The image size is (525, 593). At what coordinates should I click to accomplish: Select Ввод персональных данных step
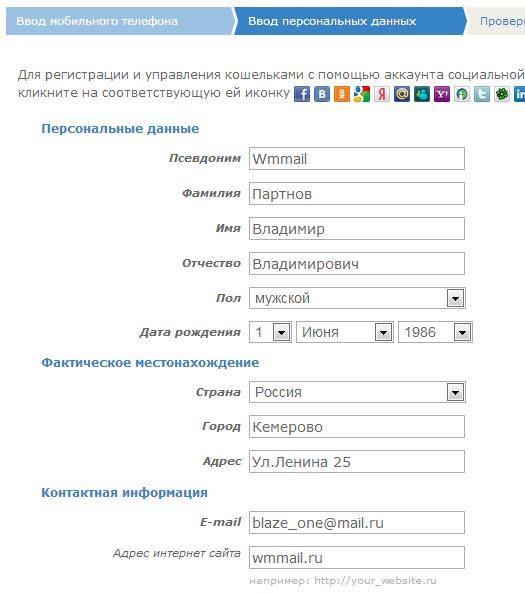pyautogui.click(x=350, y=21)
